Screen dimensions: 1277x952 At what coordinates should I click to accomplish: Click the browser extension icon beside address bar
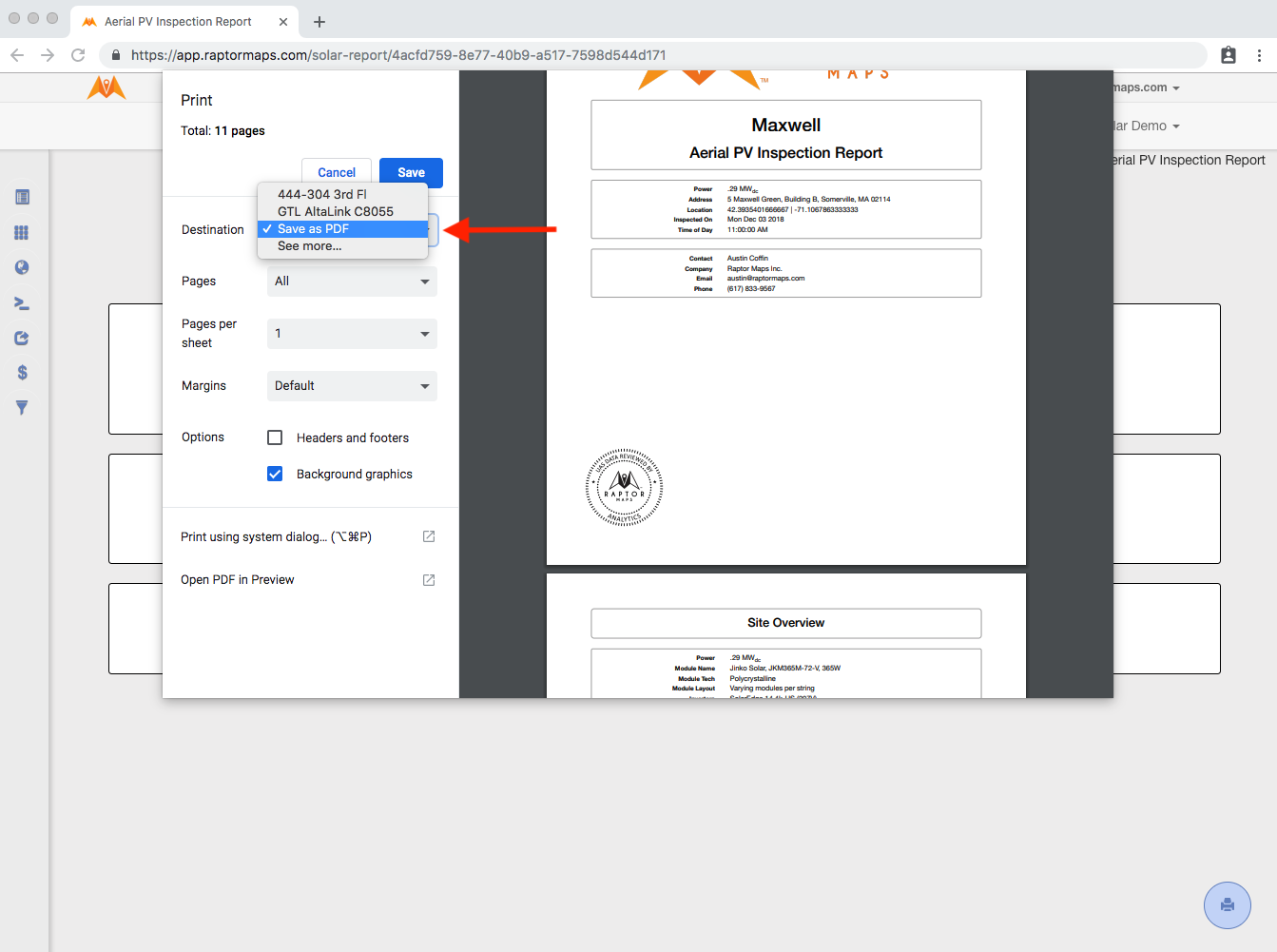[1229, 55]
